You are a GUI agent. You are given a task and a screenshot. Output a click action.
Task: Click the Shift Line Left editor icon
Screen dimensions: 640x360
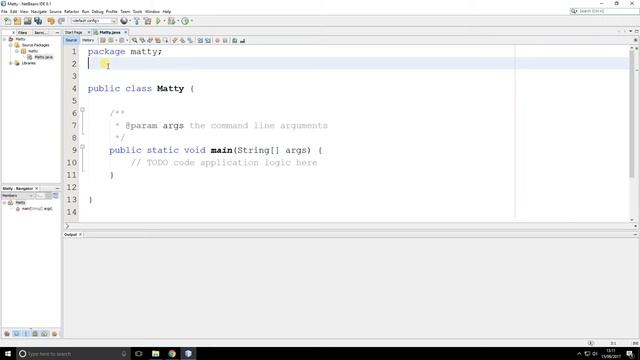tap(200, 40)
